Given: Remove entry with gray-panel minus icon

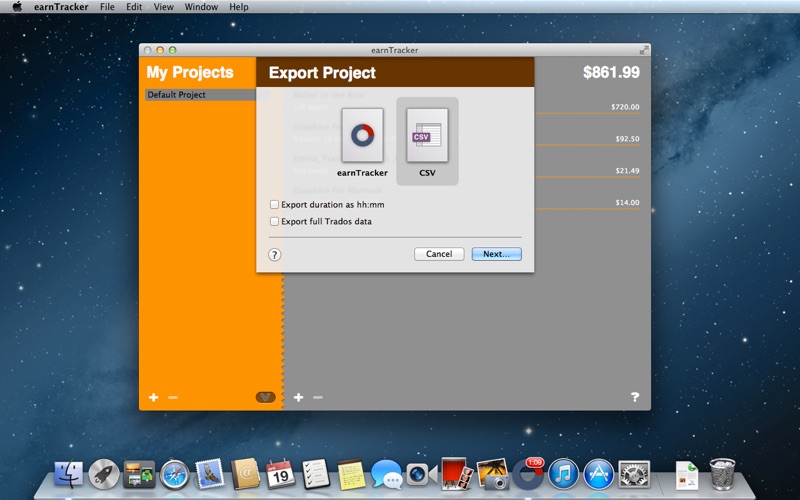Looking at the screenshot, I should tap(318, 397).
